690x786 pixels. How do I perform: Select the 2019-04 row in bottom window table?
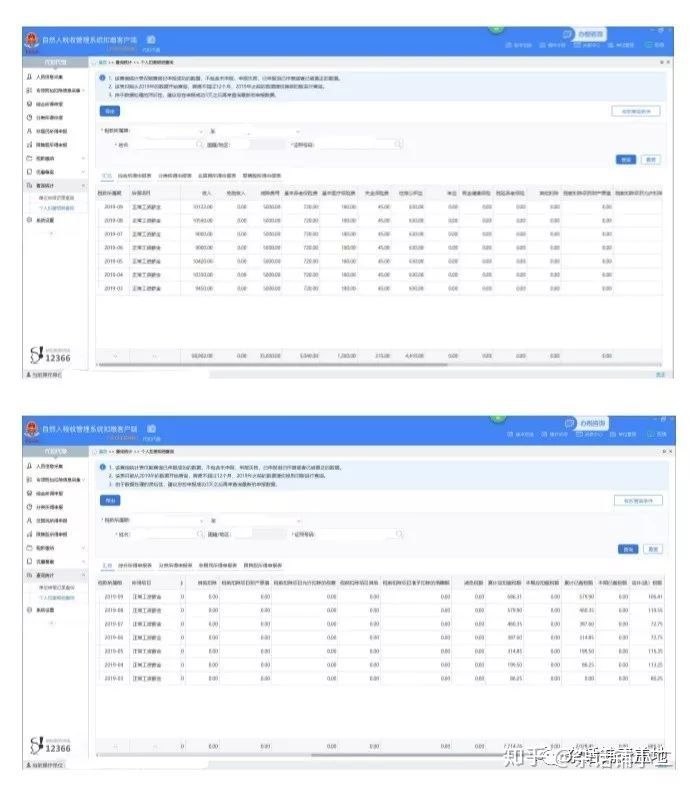(x=380, y=665)
